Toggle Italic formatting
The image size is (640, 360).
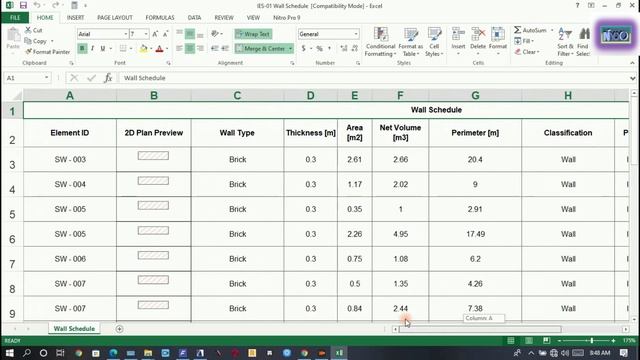92,49
